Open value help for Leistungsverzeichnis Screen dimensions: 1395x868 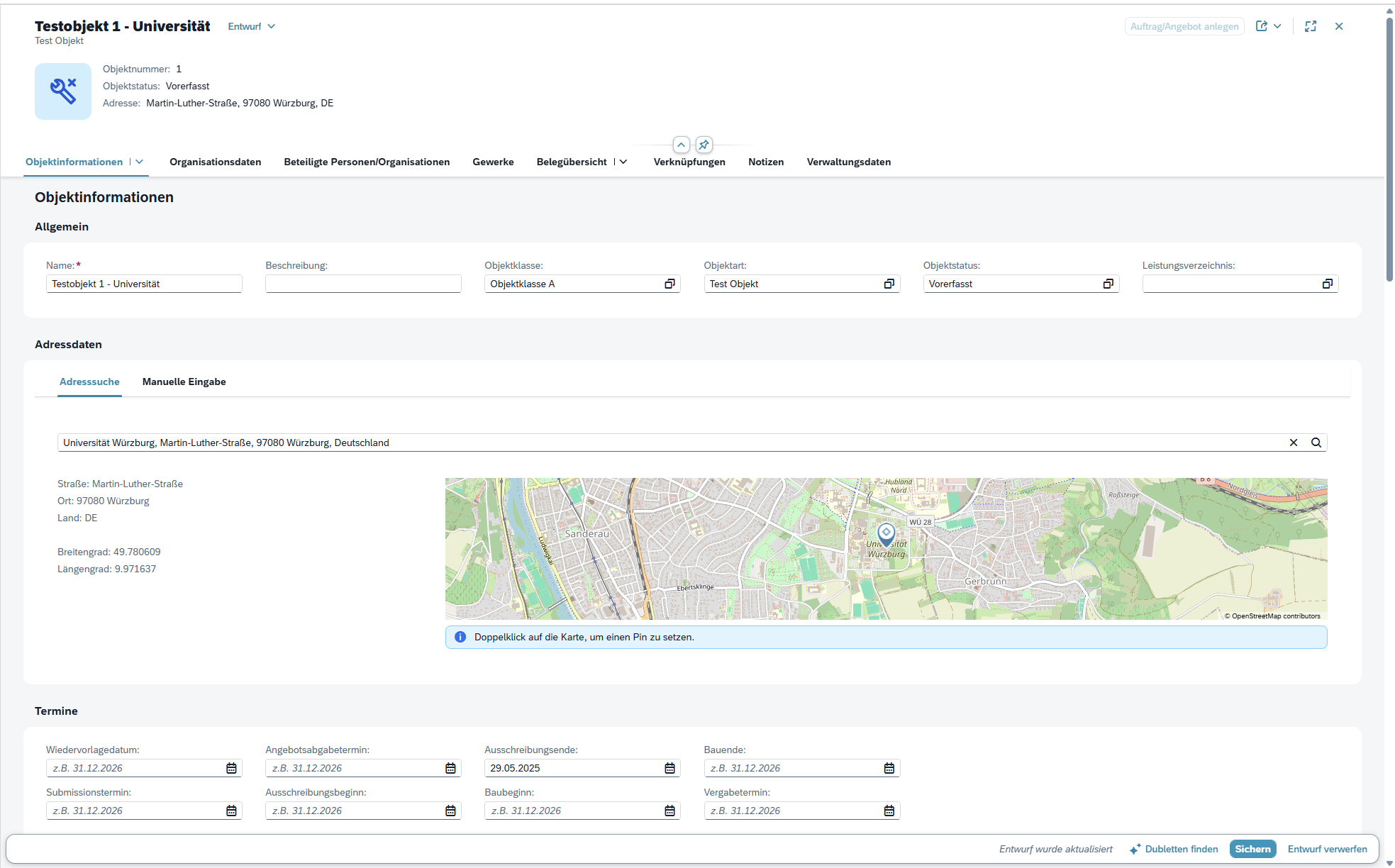[1327, 284]
